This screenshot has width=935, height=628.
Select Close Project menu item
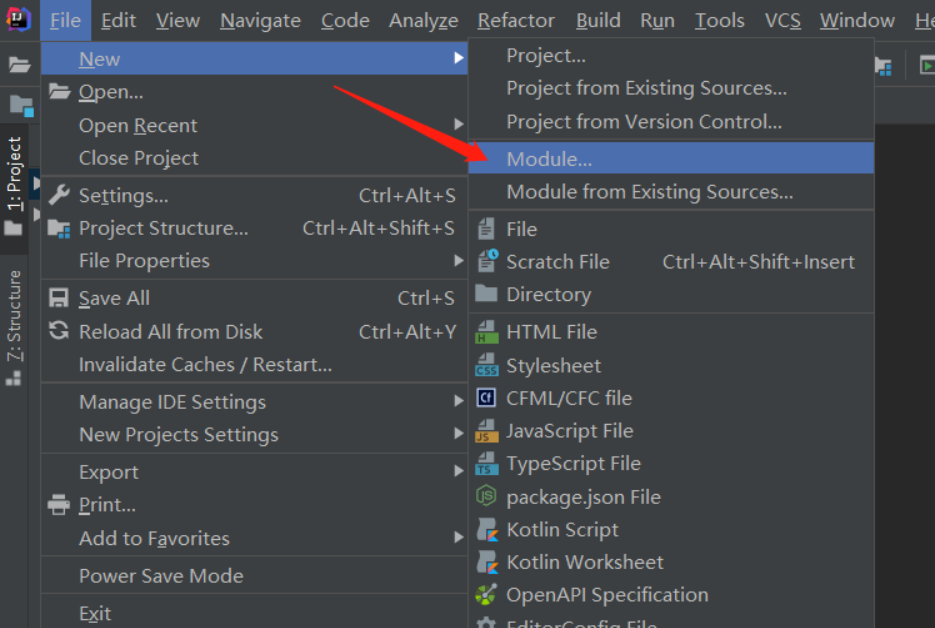[x=254, y=158]
